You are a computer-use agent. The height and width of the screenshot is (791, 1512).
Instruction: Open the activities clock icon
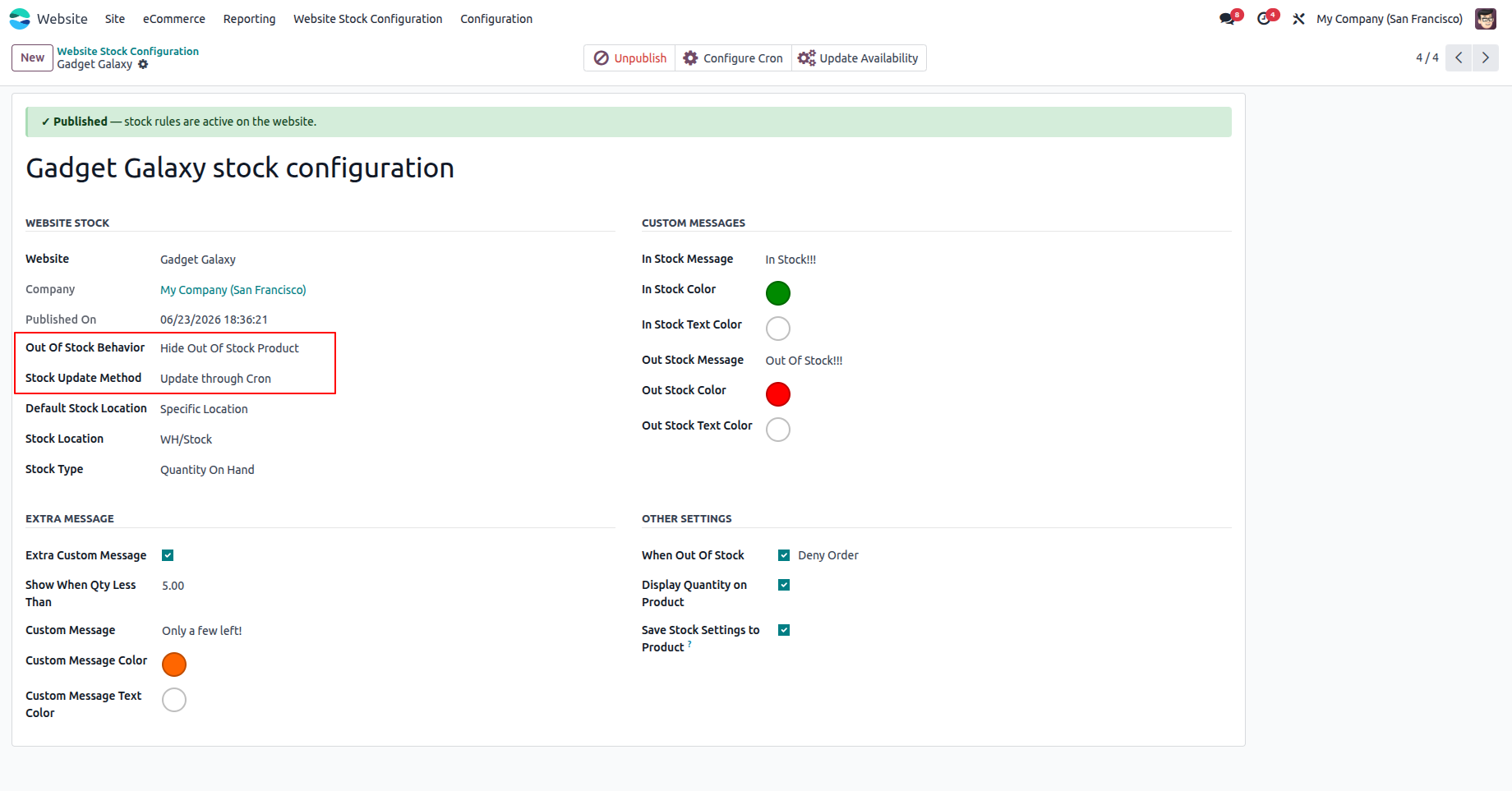(x=1264, y=19)
